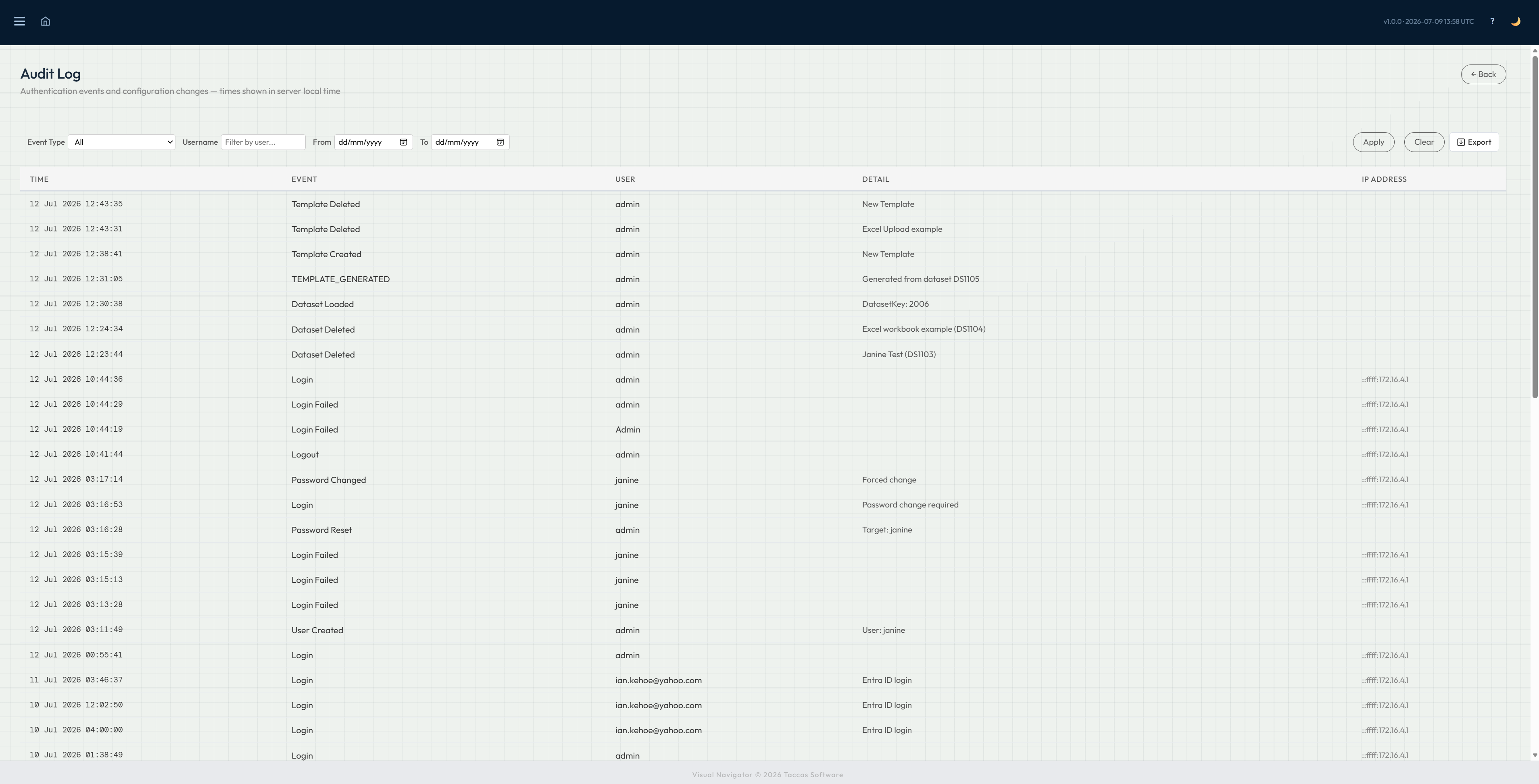Select the Login Failed row for user Admin
Viewport: 1539px width, 784px height.
pyautogui.click(x=763, y=430)
